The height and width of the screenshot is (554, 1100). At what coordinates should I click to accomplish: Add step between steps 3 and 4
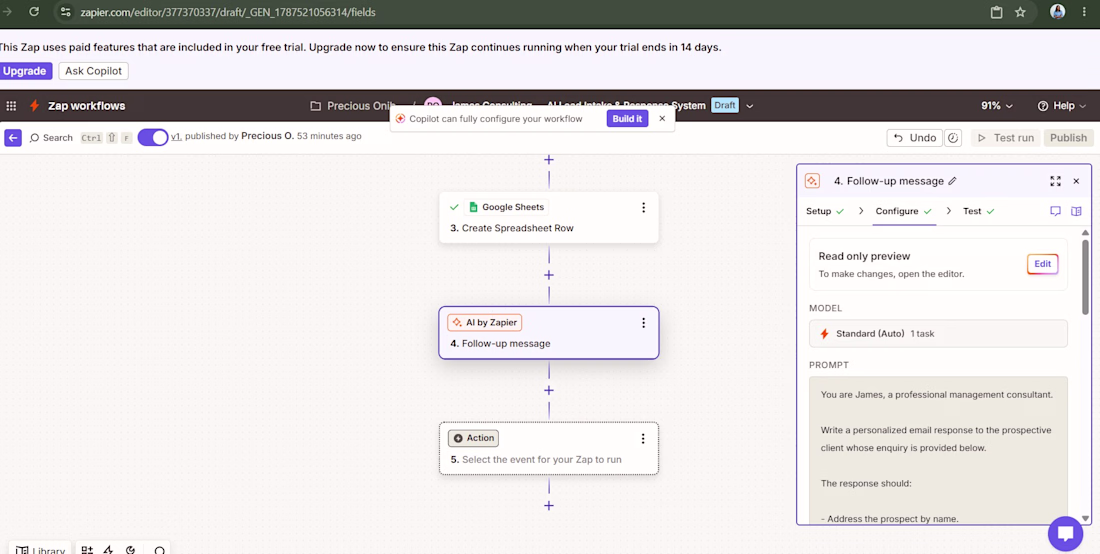tap(549, 275)
